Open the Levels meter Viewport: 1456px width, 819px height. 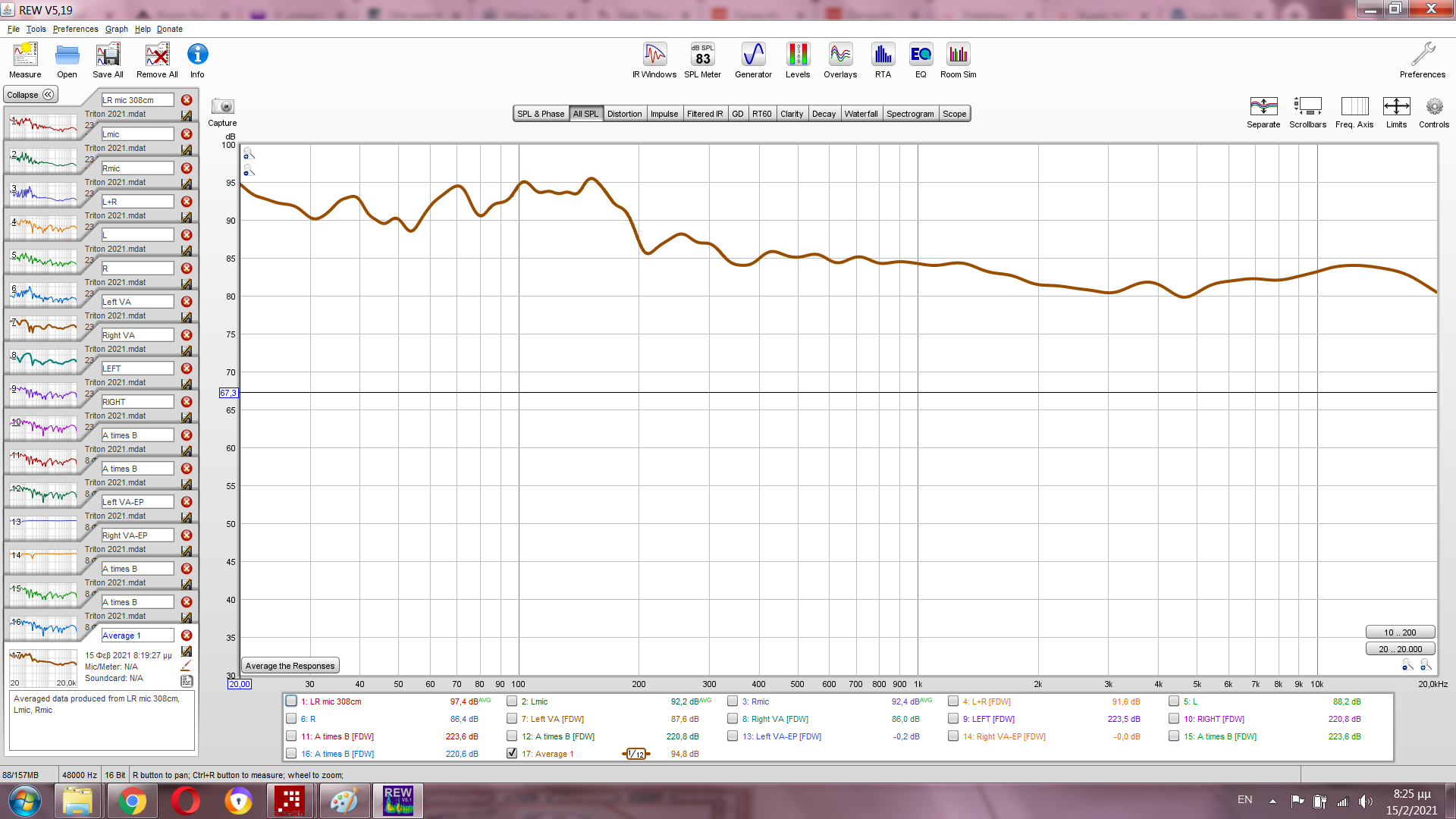[798, 60]
